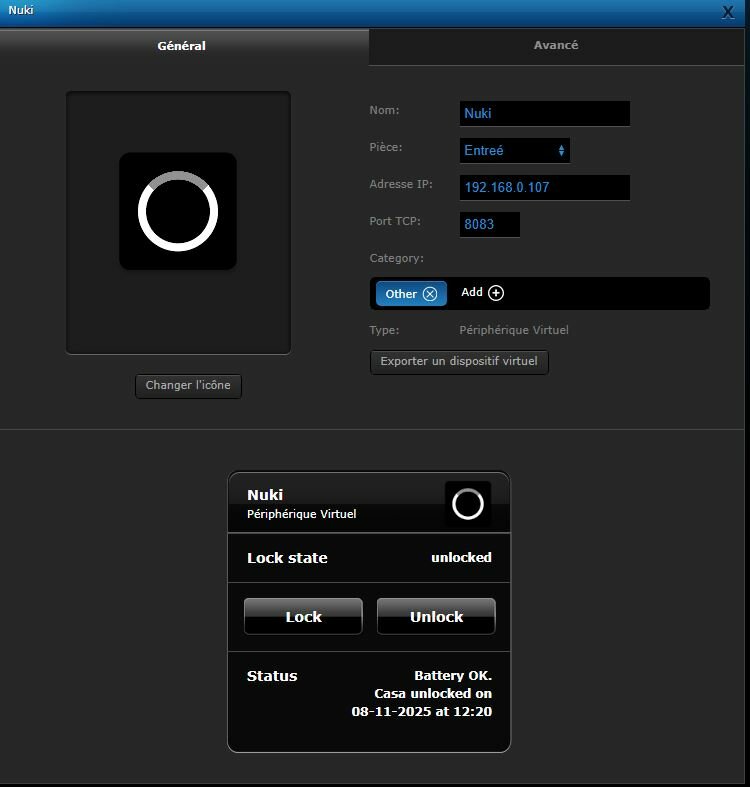Click the large Nuki icon preview
The width and height of the screenshot is (750, 787).
coord(178,211)
